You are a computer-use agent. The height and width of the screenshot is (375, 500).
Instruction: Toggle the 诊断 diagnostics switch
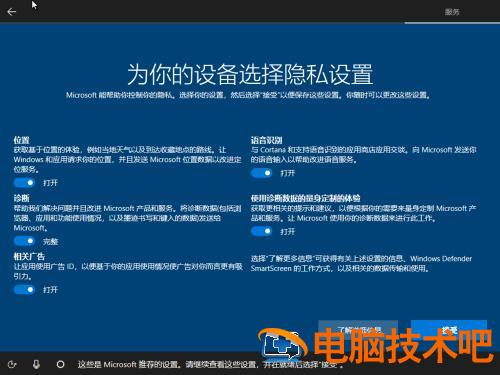(x=24, y=241)
